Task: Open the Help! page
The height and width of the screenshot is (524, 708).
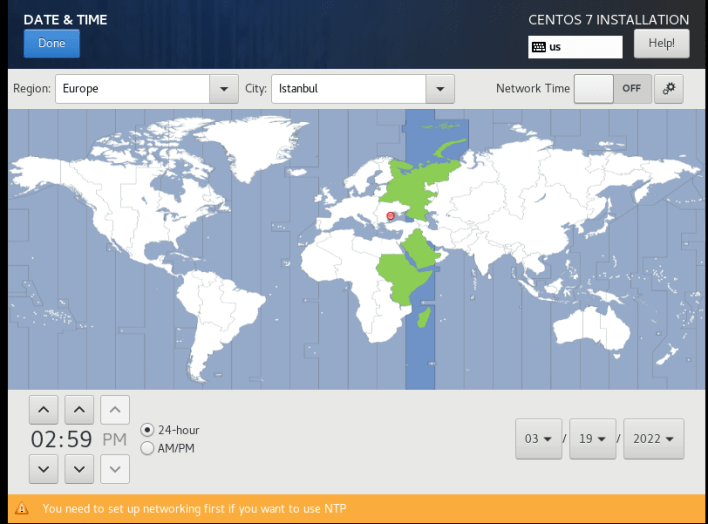Action: 661,43
